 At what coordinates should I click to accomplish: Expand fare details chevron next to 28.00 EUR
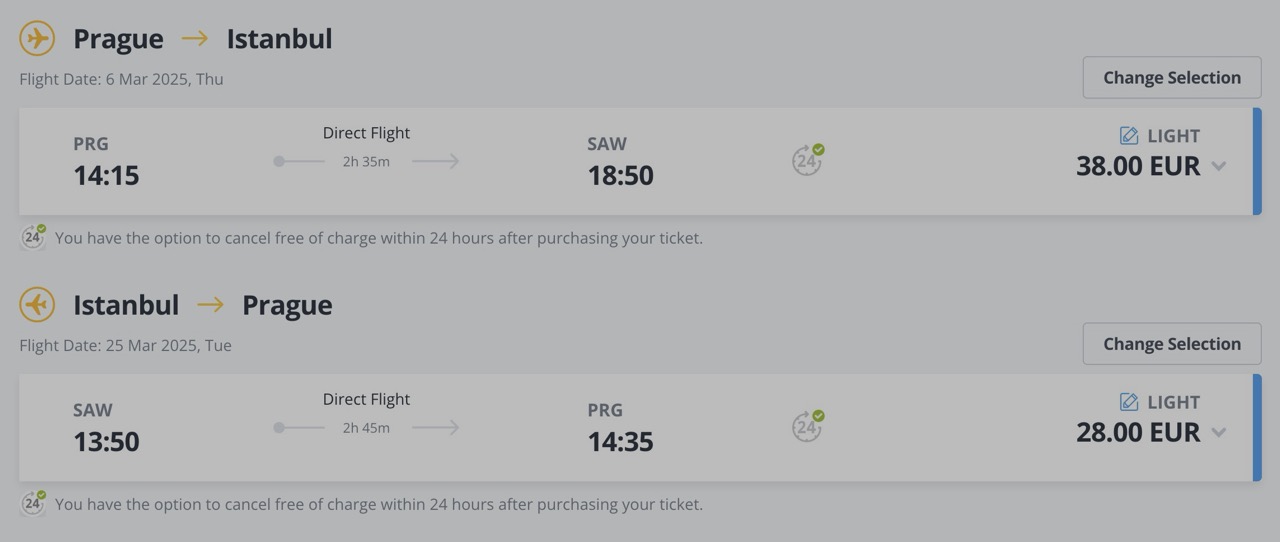[x=1218, y=432]
